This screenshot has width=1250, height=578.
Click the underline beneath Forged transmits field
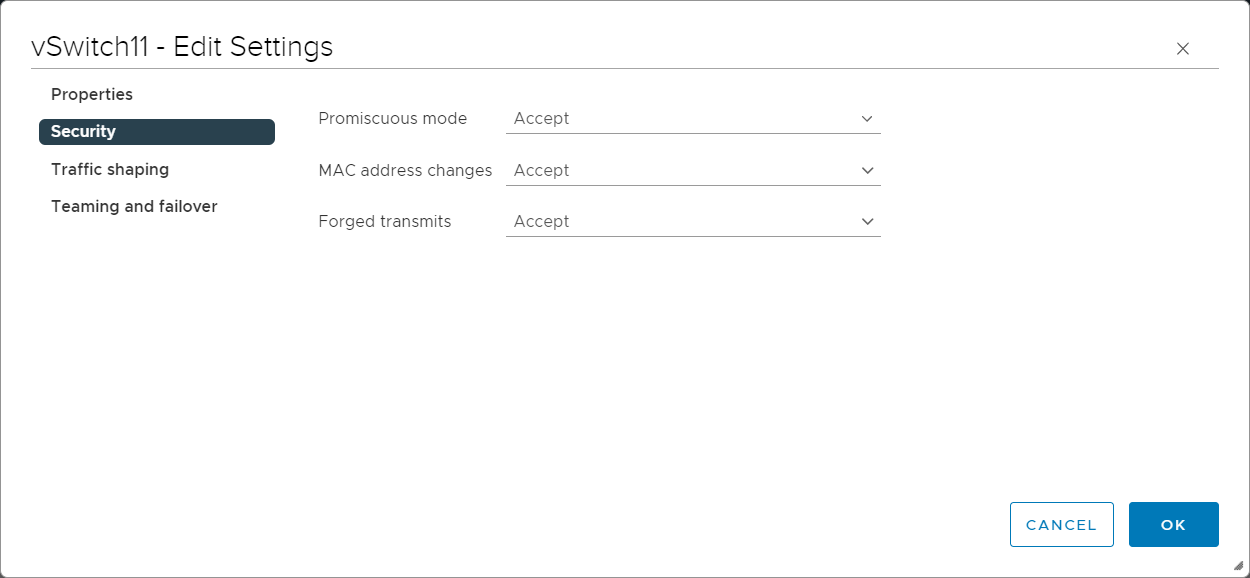tap(693, 236)
